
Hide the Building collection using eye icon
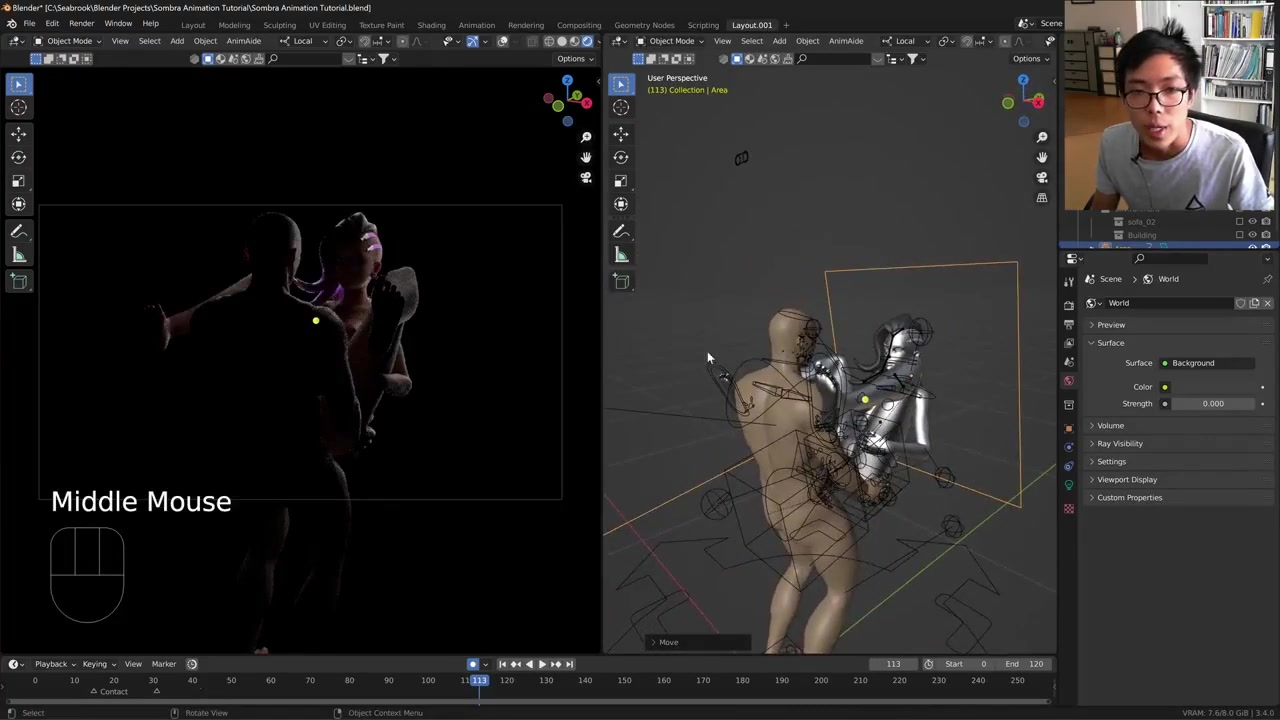(1252, 235)
